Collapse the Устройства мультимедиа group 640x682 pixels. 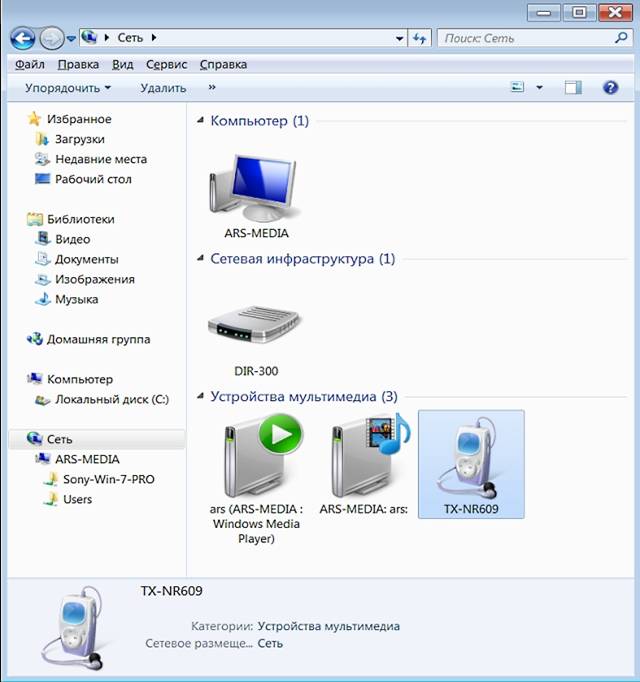point(199,397)
